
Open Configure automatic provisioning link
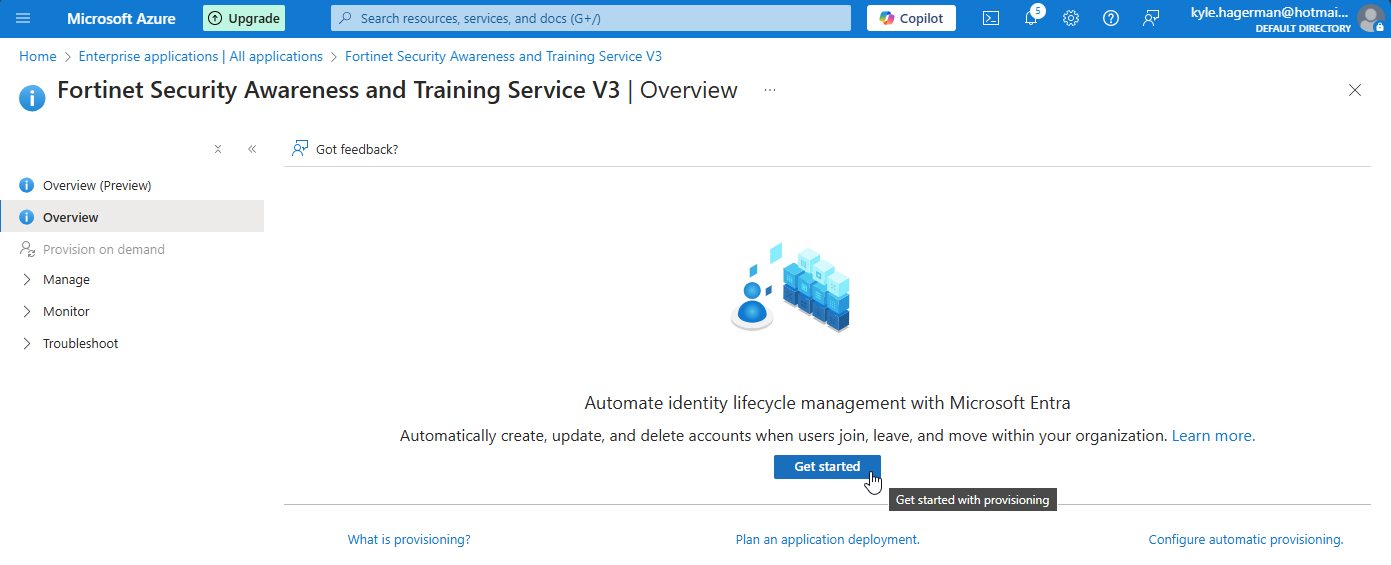[1246, 539]
